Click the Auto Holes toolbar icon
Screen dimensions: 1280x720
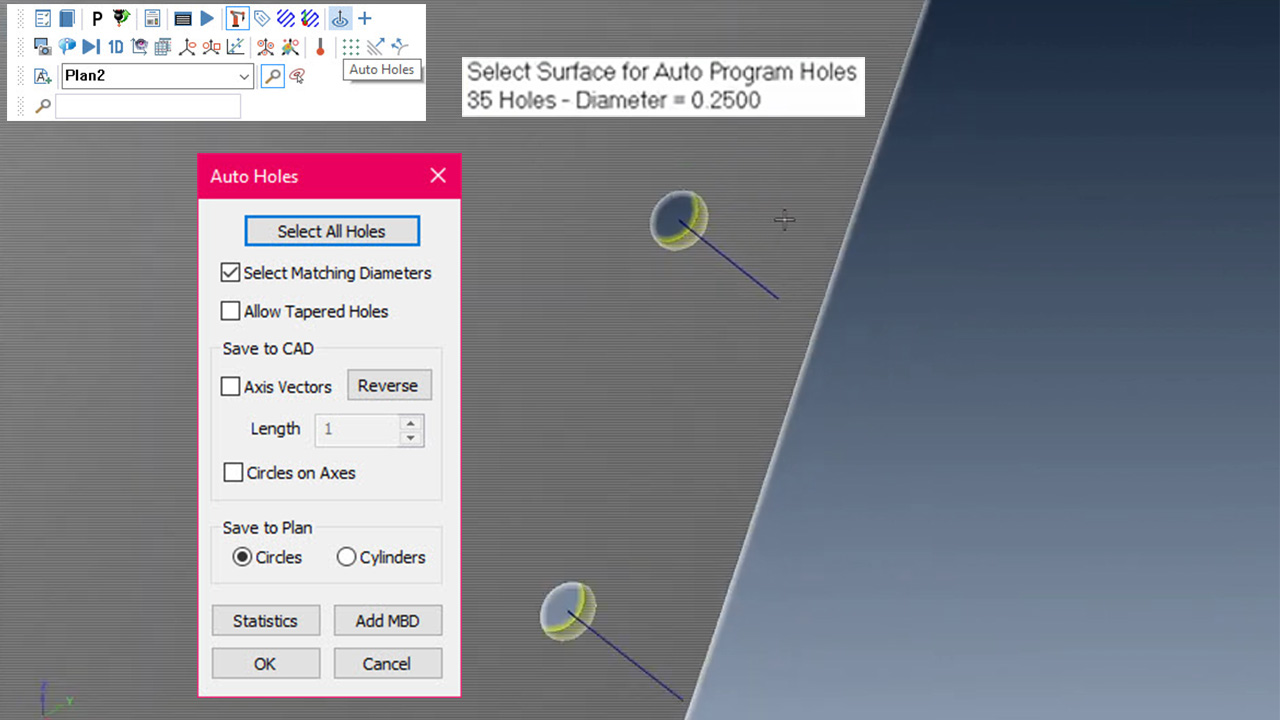pyautogui.click(x=340, y=18)
